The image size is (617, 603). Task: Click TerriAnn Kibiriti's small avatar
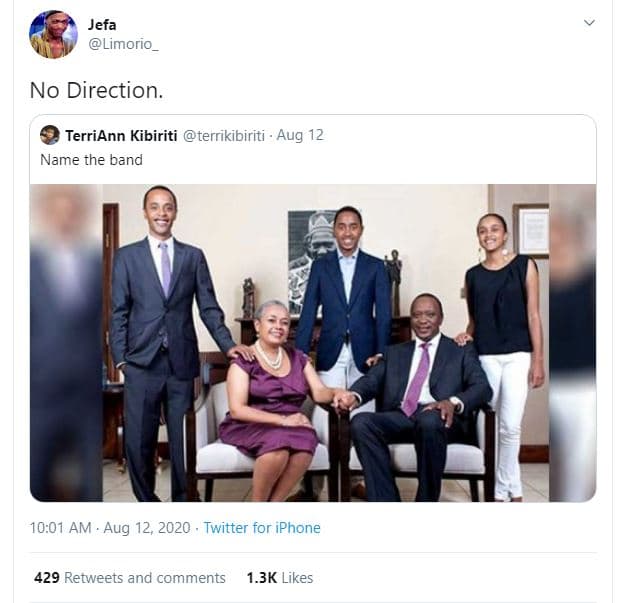coord(49,135)
